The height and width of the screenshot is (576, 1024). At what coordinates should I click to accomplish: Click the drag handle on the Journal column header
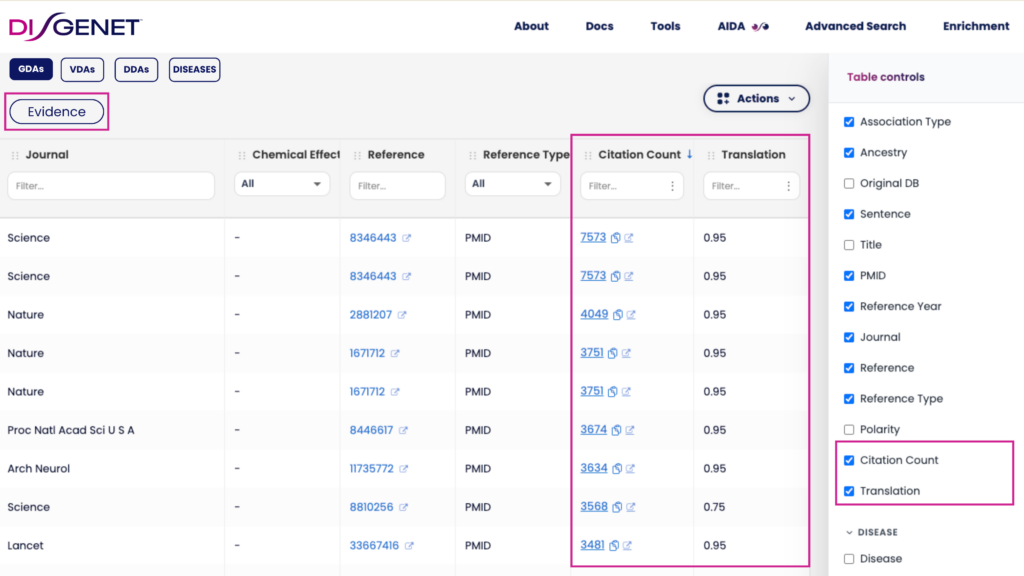[x=14, y=154]
